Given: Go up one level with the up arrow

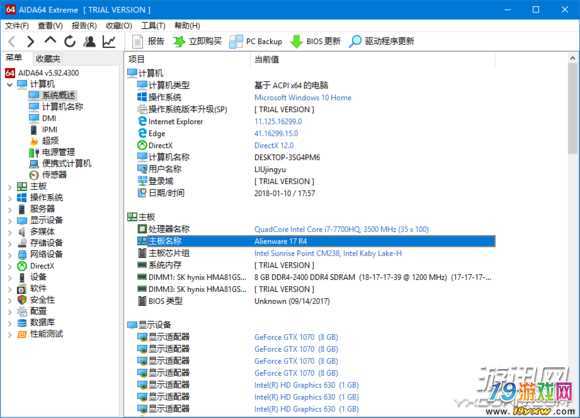Looking at the screenshot, I should tap(50, 41).
